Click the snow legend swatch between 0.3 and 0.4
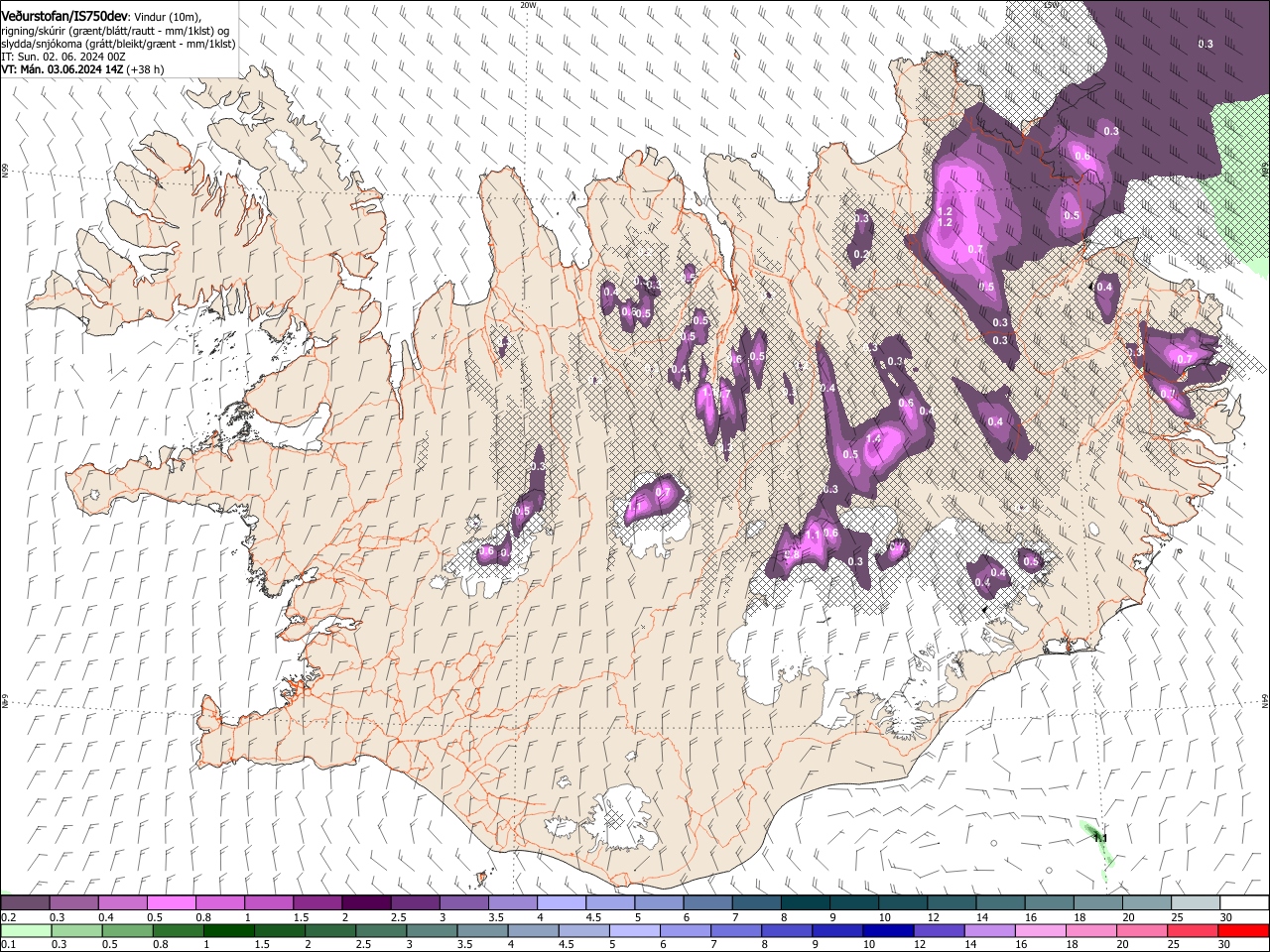The image size is (1270, 952). [x=74, y=902]
